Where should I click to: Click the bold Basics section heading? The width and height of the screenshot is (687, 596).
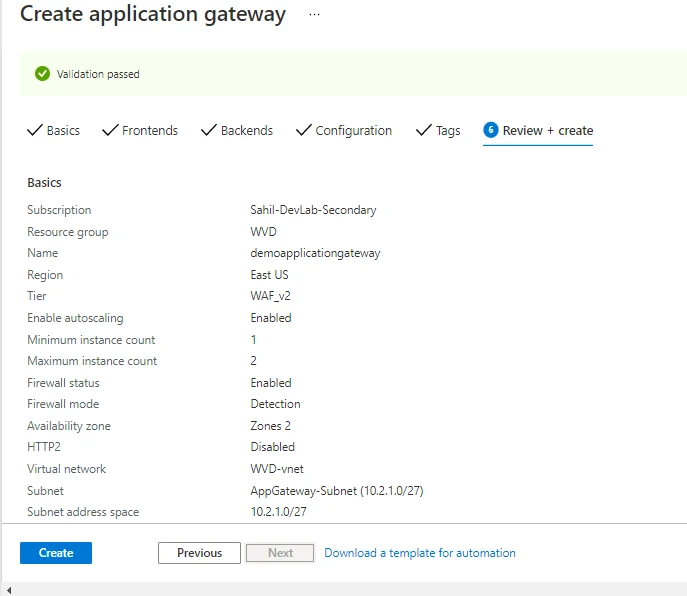[44, 183]
